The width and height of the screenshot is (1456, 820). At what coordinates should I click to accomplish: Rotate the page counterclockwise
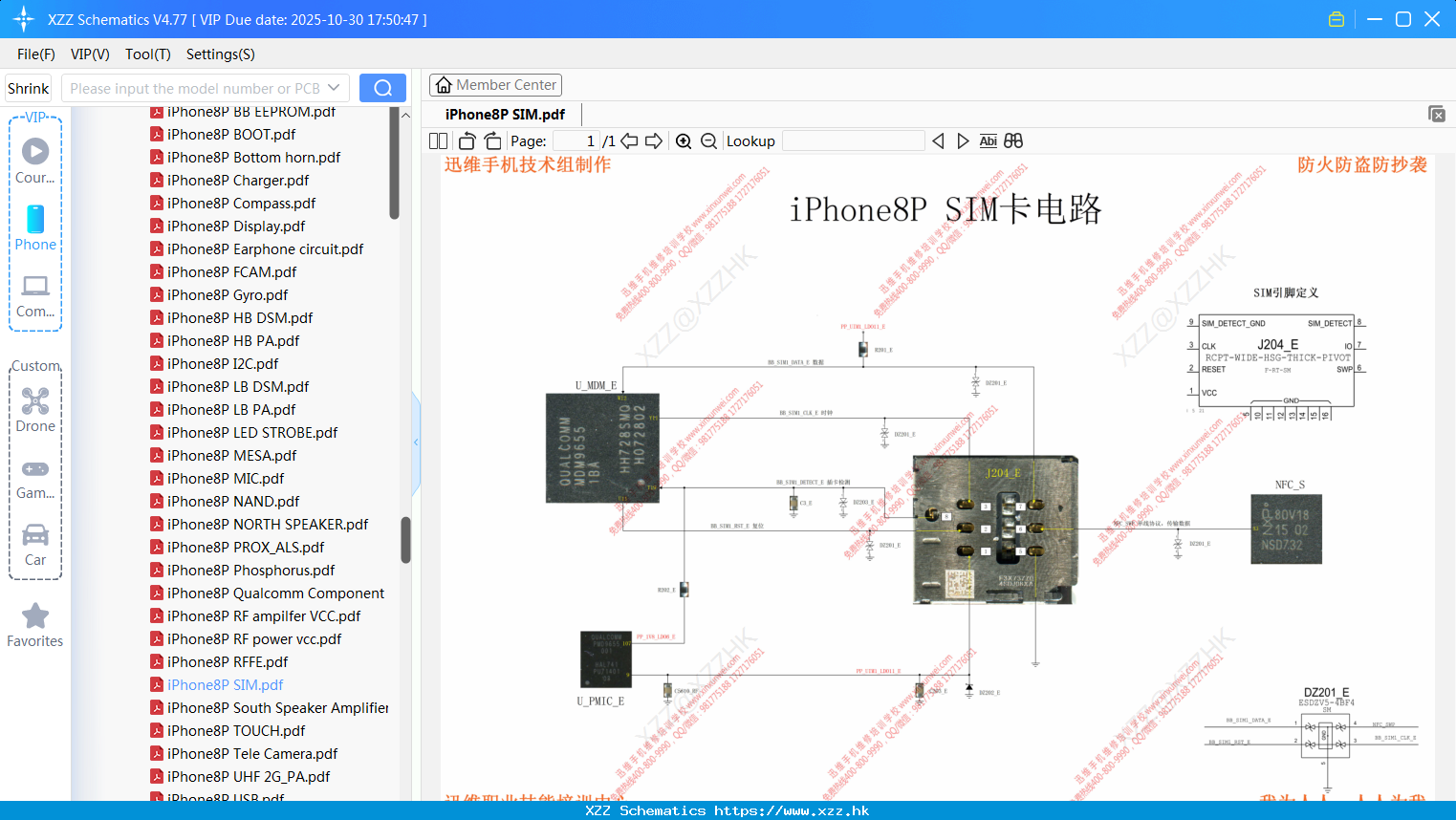[467, 140]
